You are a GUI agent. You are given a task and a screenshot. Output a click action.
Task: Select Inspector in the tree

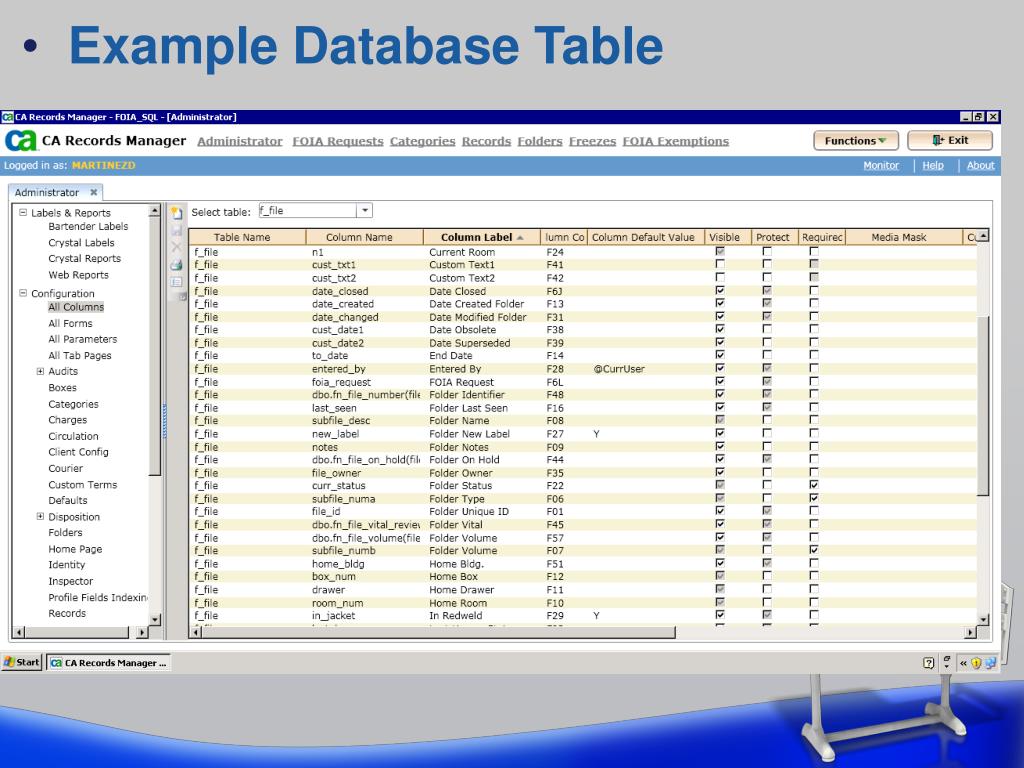click(71, 581)
